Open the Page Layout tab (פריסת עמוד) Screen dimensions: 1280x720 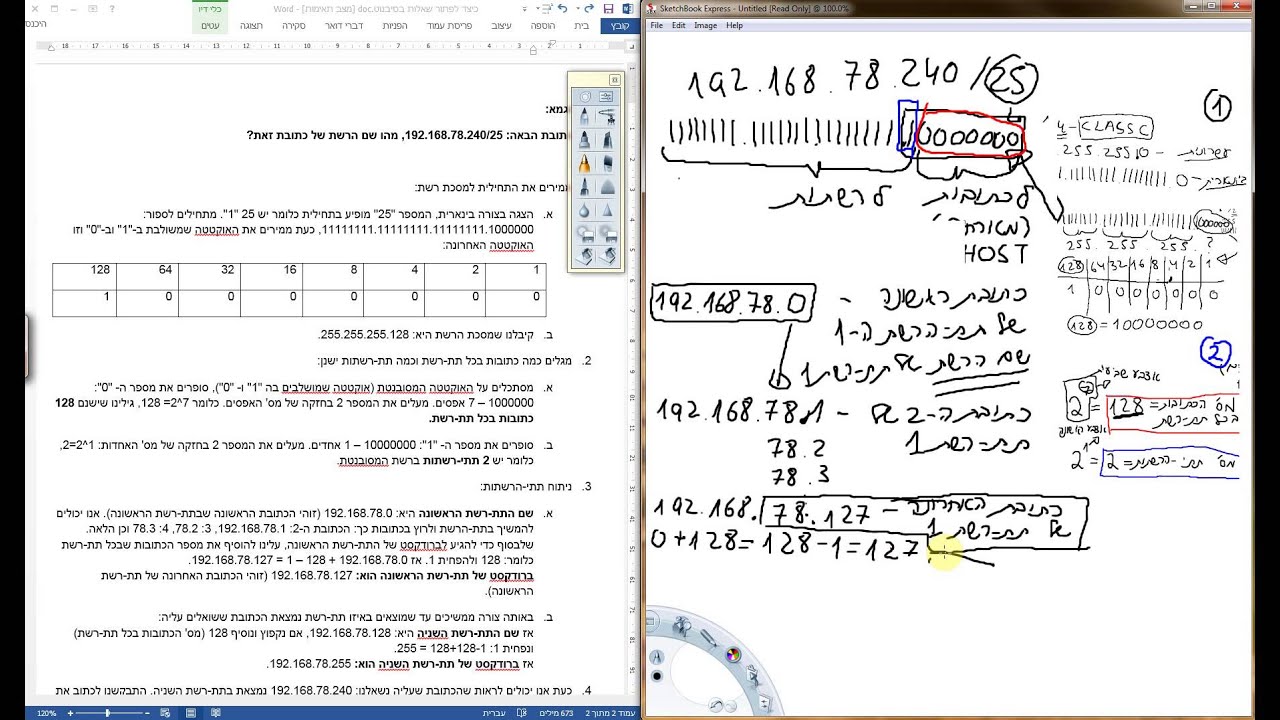[449, 25]
